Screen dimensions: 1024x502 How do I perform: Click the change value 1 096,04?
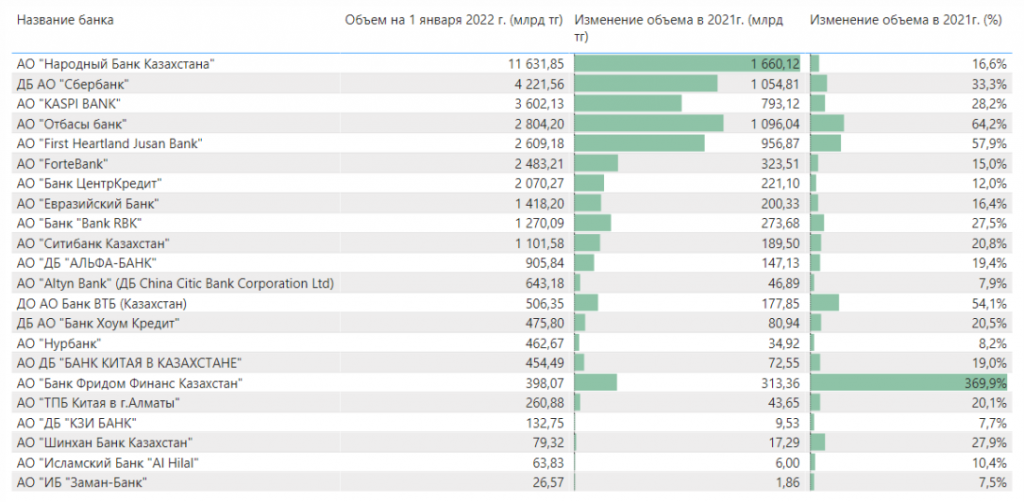[775, 124]
